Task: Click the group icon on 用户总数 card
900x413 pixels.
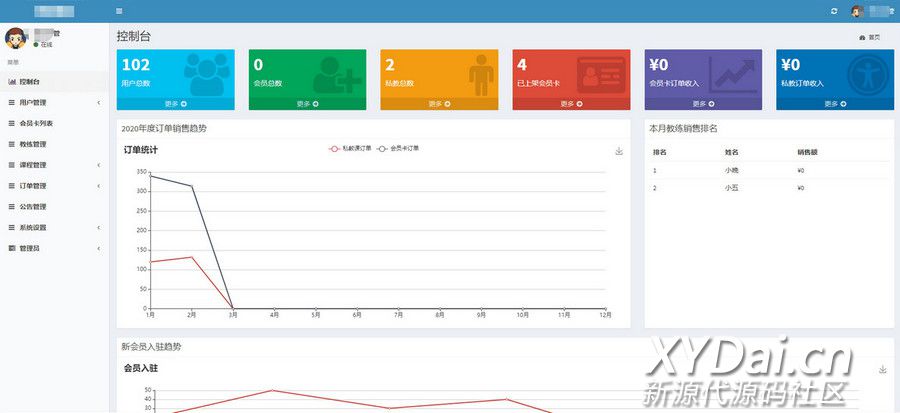Action: (x=205, y=75)
